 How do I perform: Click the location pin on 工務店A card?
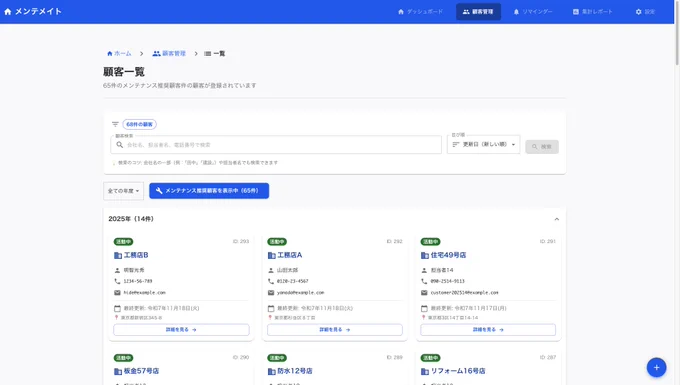point(270,317)
